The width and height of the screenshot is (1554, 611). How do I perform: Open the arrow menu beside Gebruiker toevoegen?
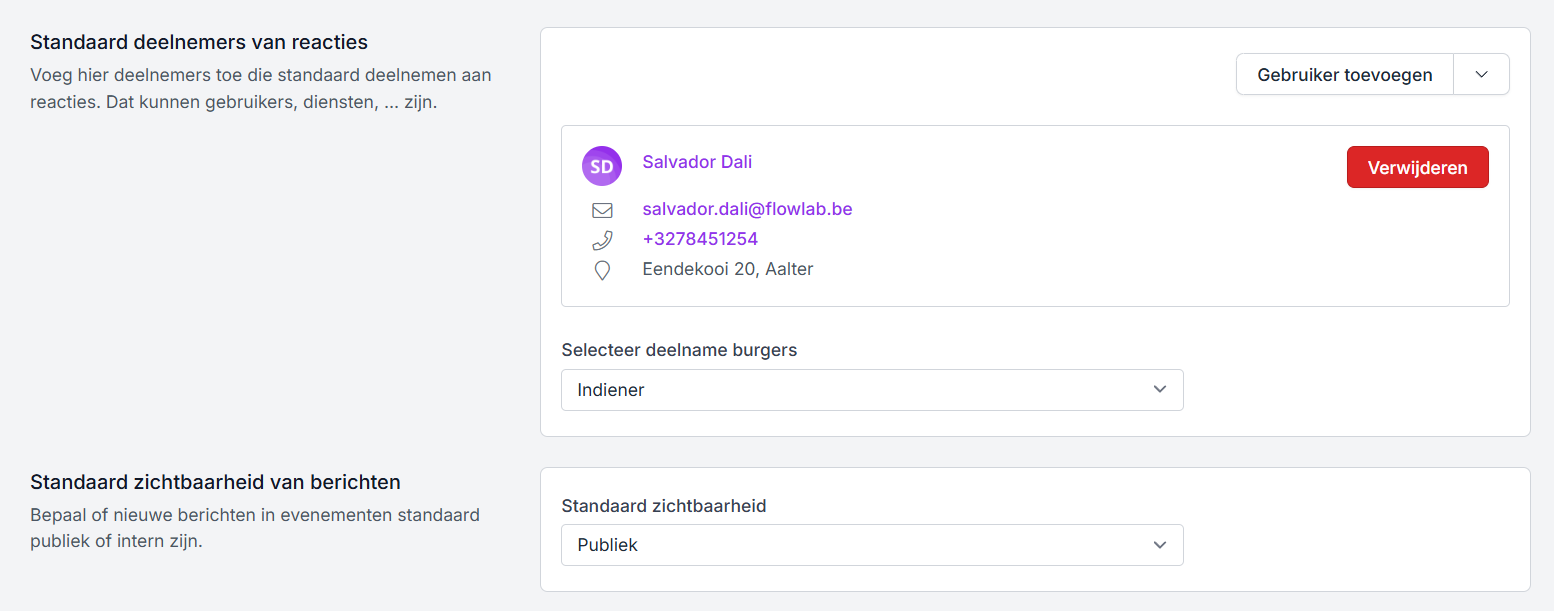[1481, 75]
